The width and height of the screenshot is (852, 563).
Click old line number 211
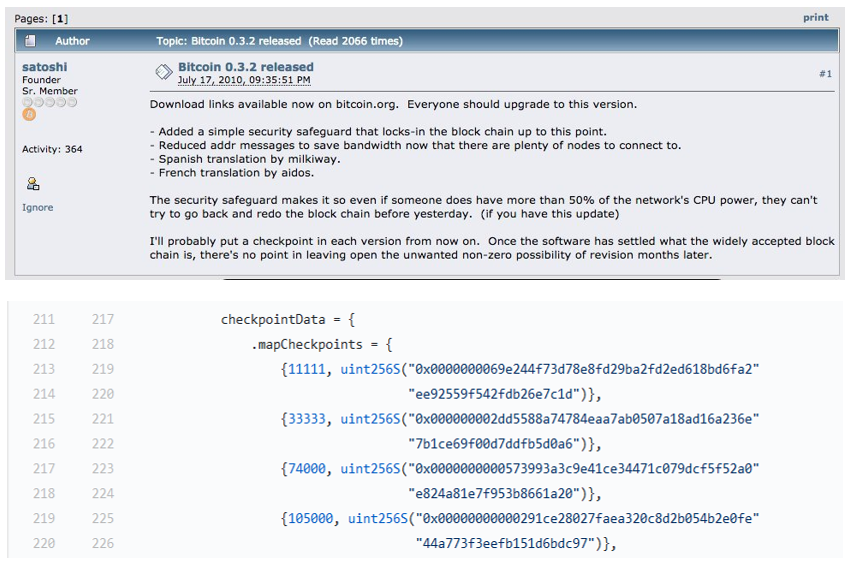pos(44,319)
